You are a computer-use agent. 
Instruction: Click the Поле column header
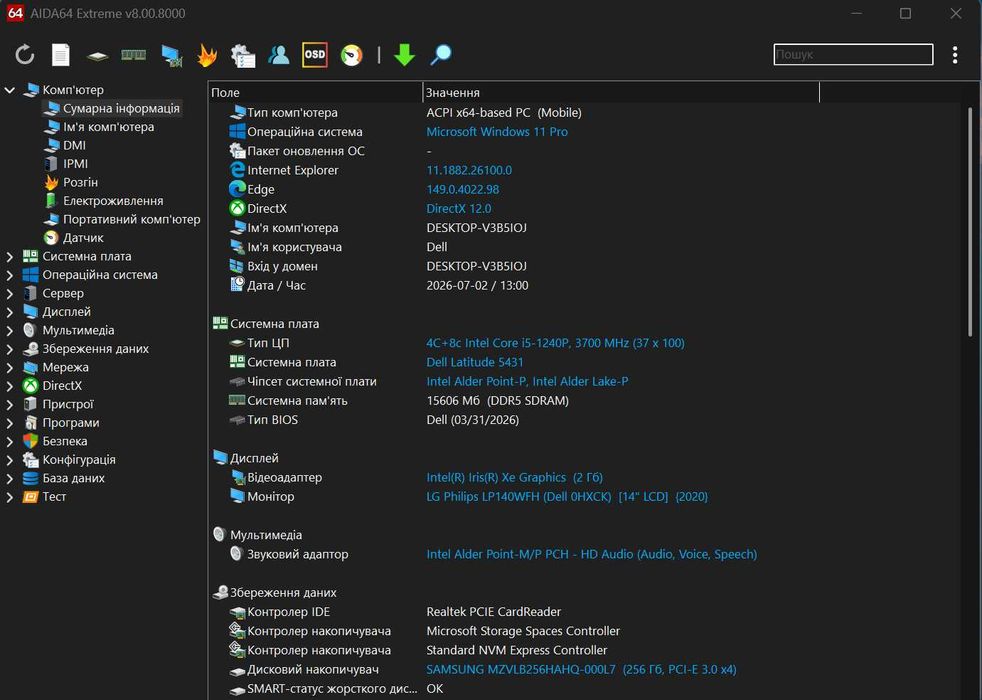315,93
